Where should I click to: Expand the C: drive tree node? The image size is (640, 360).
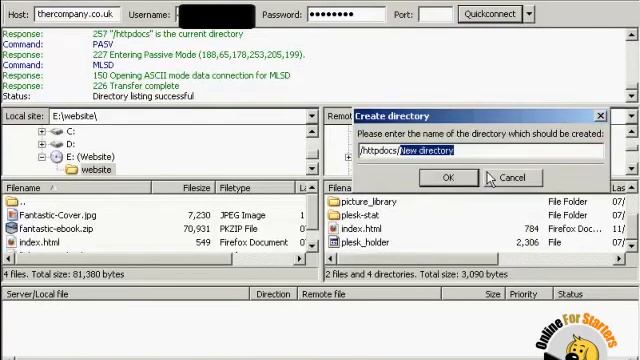point(42,131)
